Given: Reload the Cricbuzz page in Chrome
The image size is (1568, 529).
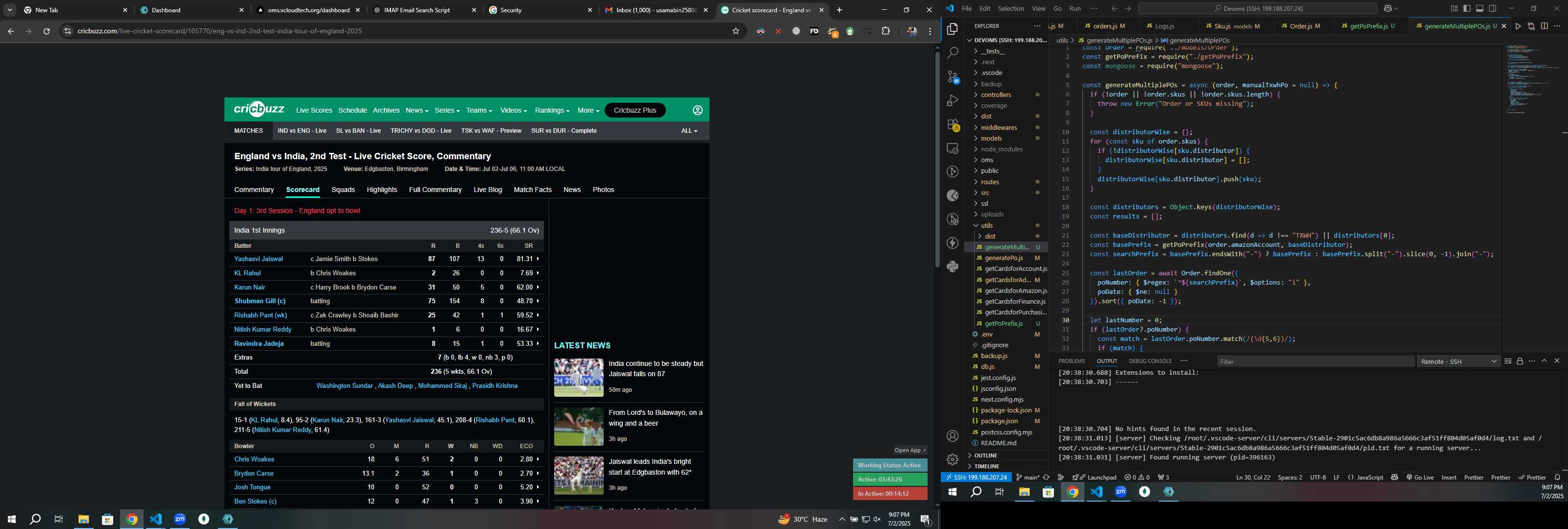Looking at the screenshot, I should pyautogui.click(x=46, y=31).
